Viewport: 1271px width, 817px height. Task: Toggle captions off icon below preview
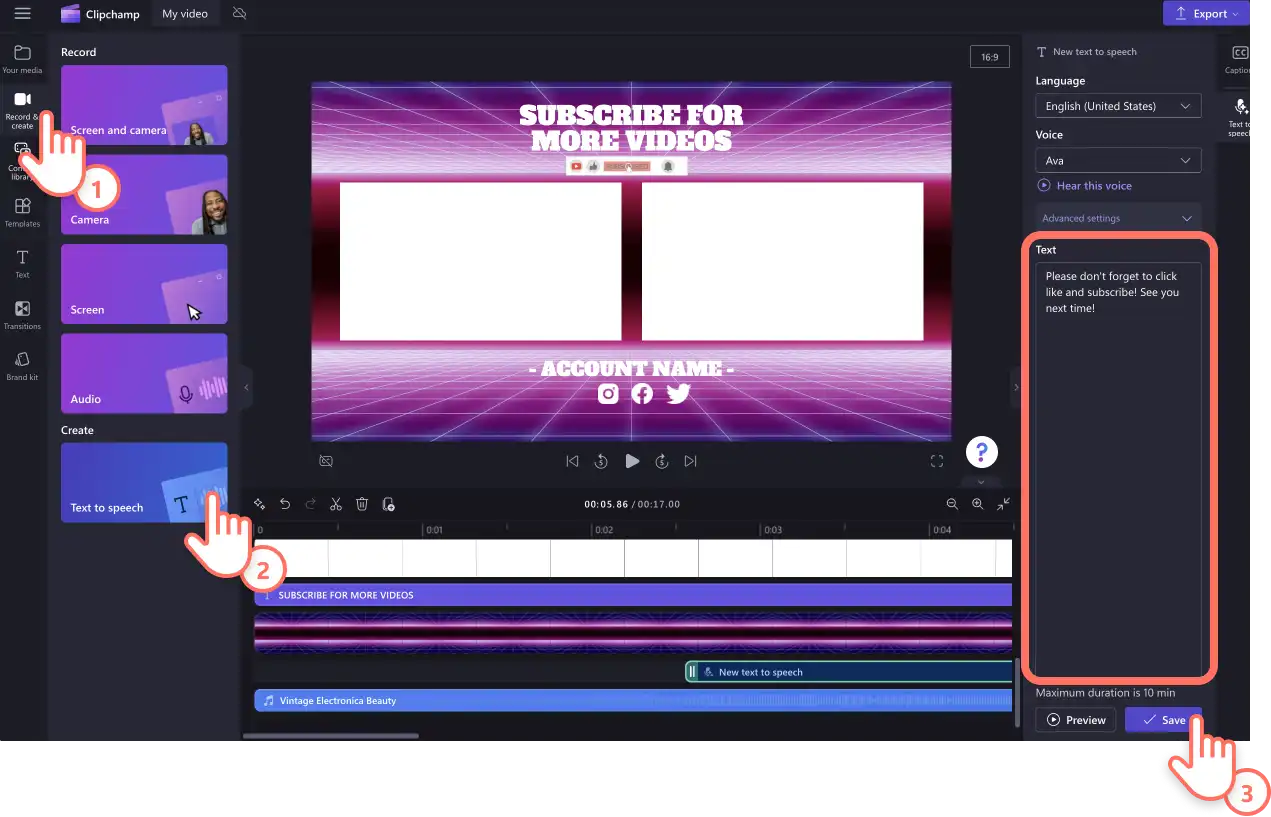pyautogui.click(x=326, y=461)
